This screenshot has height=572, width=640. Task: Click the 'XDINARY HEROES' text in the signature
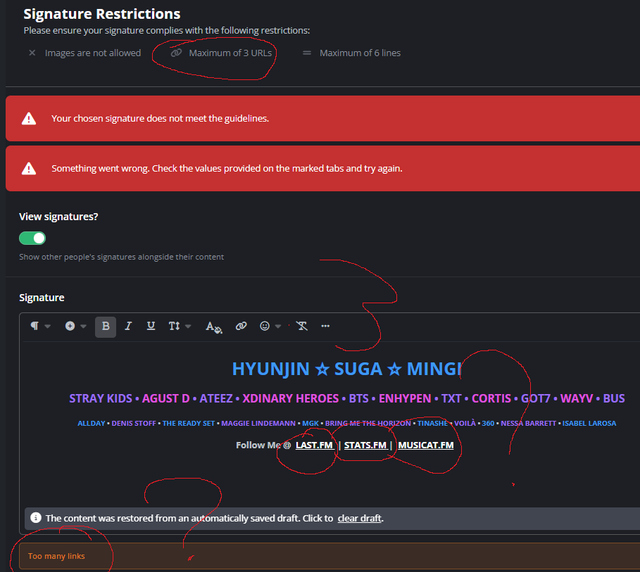point(291,398)
